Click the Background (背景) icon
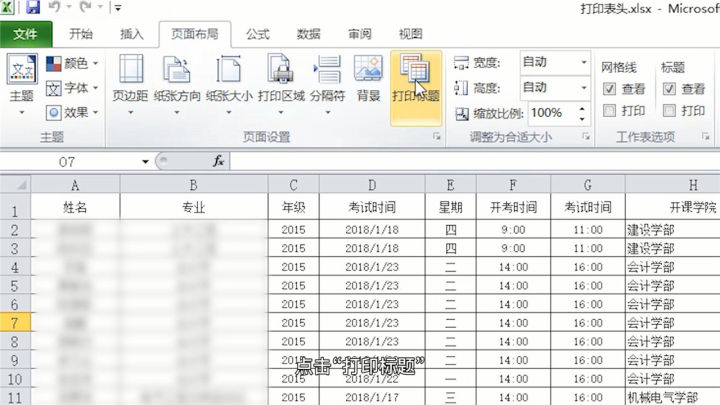 (x=368, y=78)
